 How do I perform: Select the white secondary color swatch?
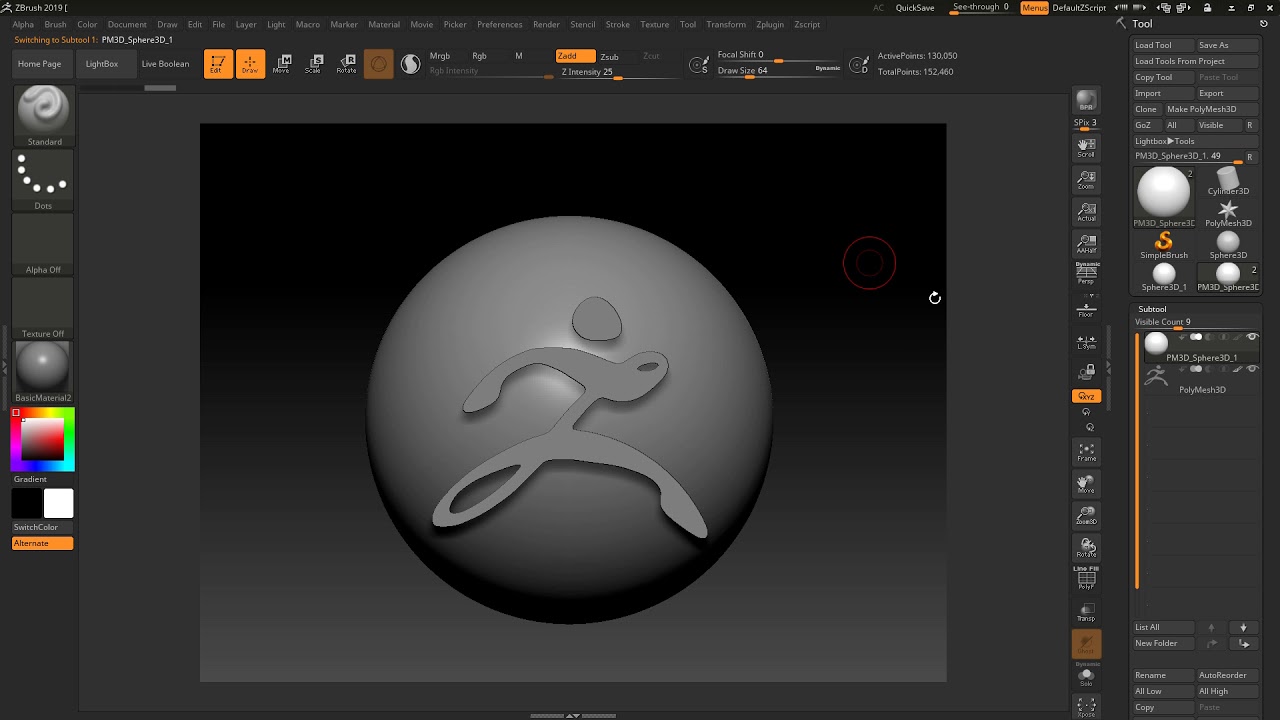coord(59,504)
